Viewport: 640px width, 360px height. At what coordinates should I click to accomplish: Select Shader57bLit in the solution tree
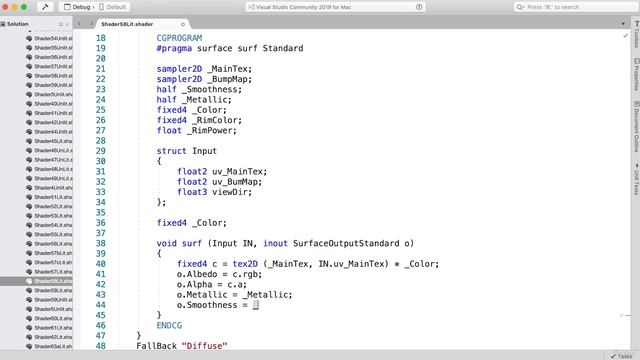[53, 253]
